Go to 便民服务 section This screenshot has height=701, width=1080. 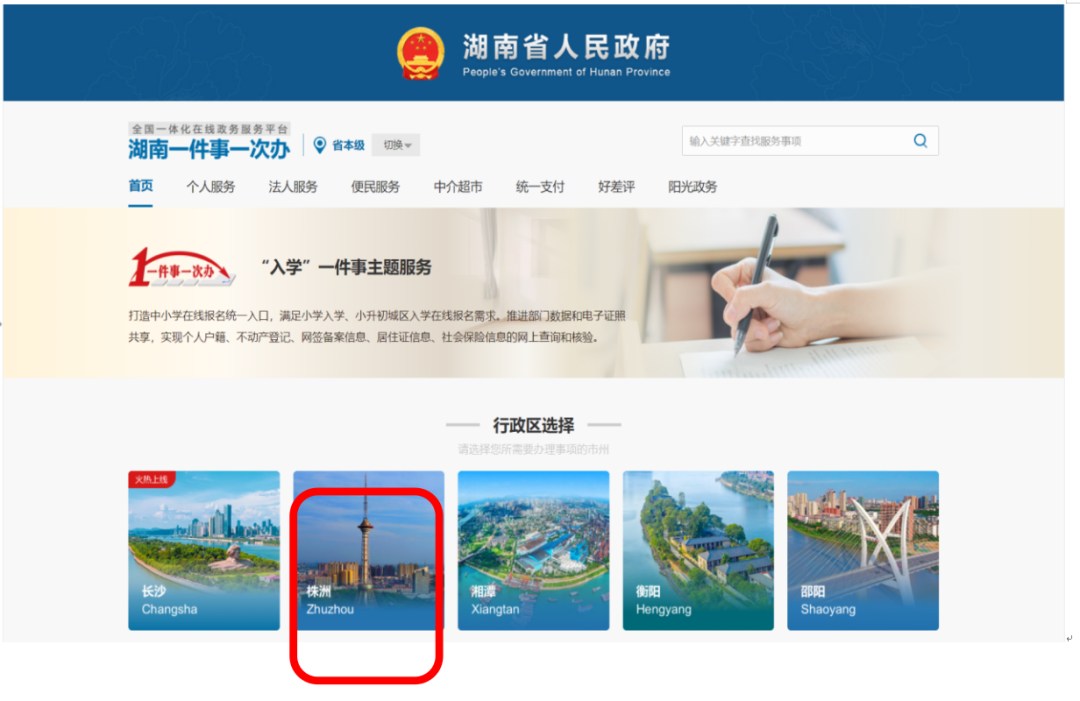[375, 187]
